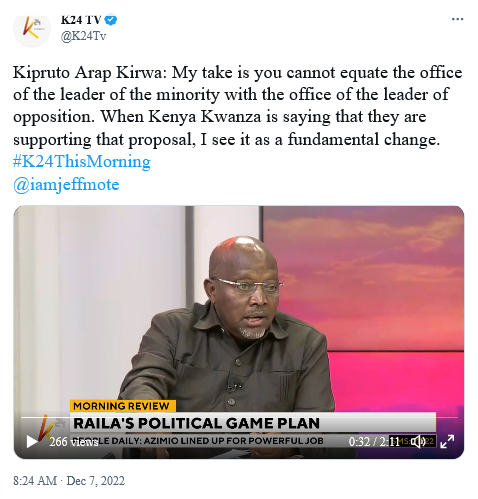478x499 pixels.
Task: Click the Kipruto Arap Kirwa tweet text
Action: (x=238, y=106)
